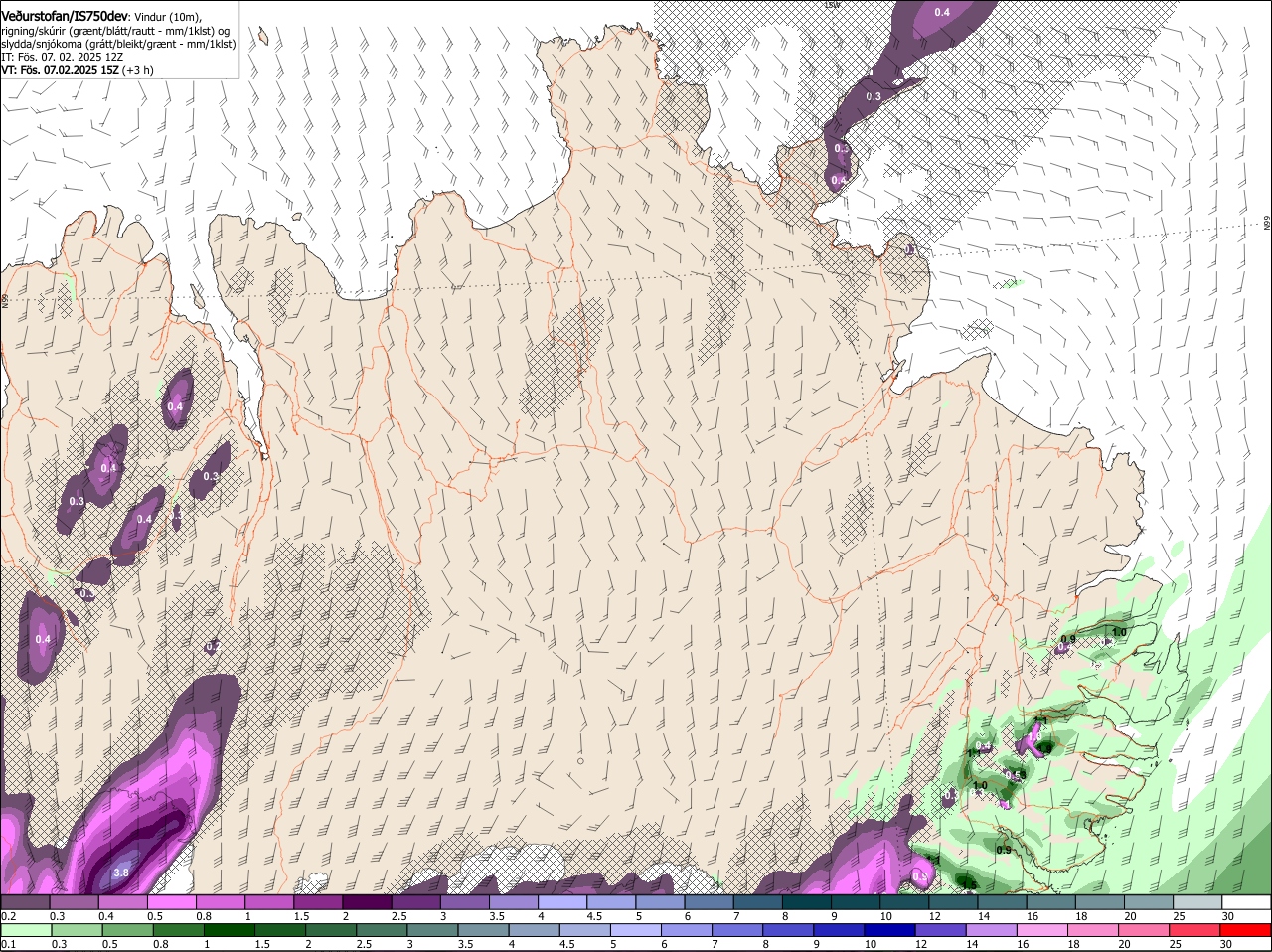Click the 30 label in the upper legend
The image size is (1272, 952).
pos(1227,916)
